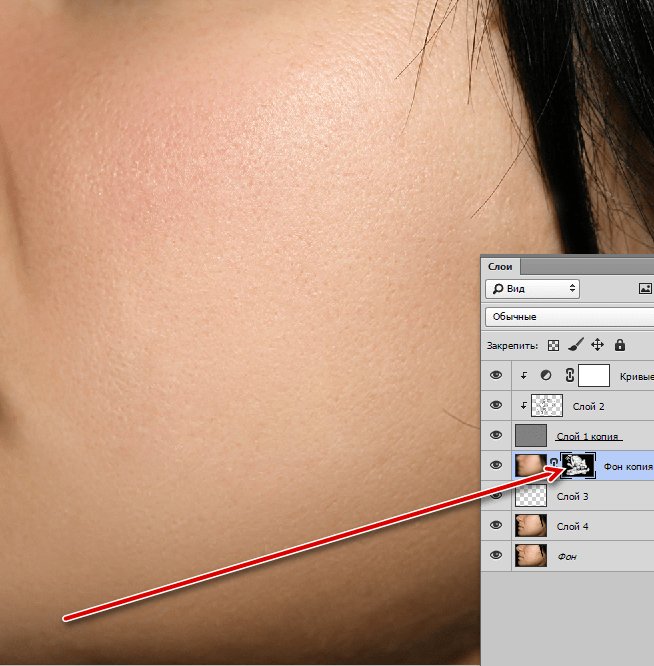Click gray thumbnail of Слой 1 копия
Viewport: 654px width, 666px height.
[x=530, y=435]
